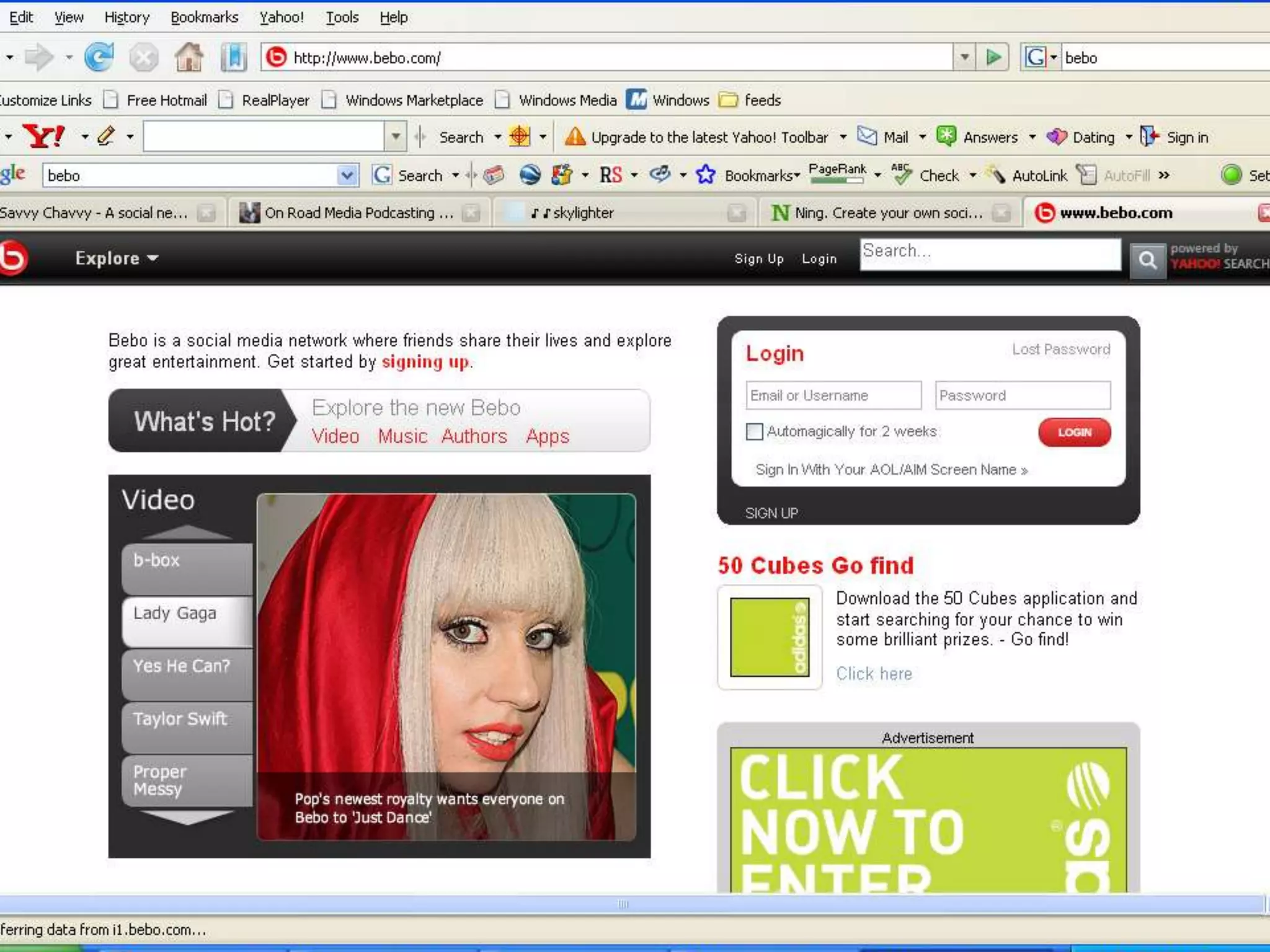Click the Bebo magnifier search icon
Viewport: 1270px width, 952px height.
click(x=1147, y=260)
